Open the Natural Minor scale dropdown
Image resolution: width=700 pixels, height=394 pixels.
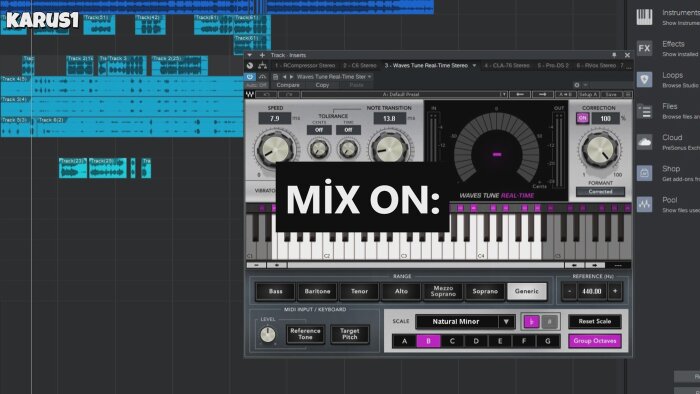coord(465,321)
